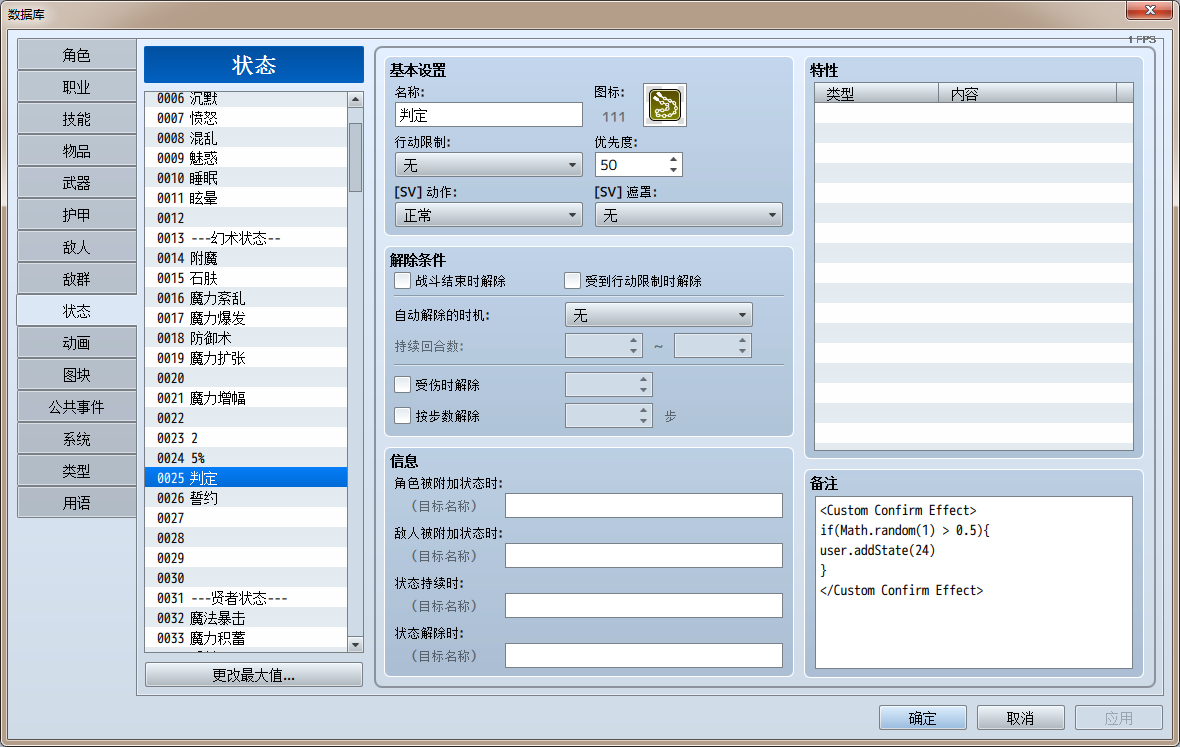Open the 行动限制 dropdown
Viewport: 1180px width, 747px height.
tap(488, 165)
